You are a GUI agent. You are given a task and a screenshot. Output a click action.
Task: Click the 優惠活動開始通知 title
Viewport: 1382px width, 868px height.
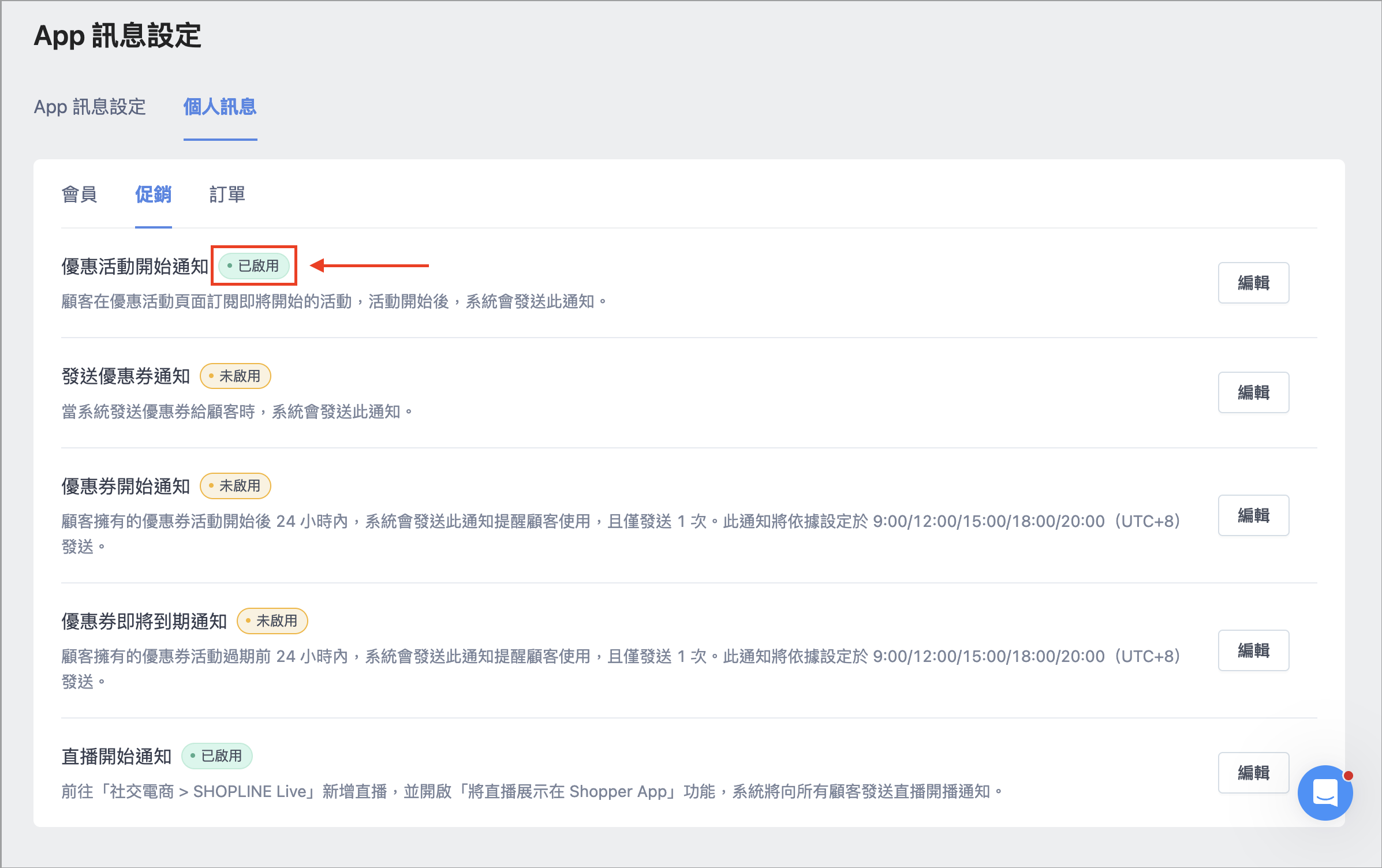pyautogui.click(x=135, y=266)
